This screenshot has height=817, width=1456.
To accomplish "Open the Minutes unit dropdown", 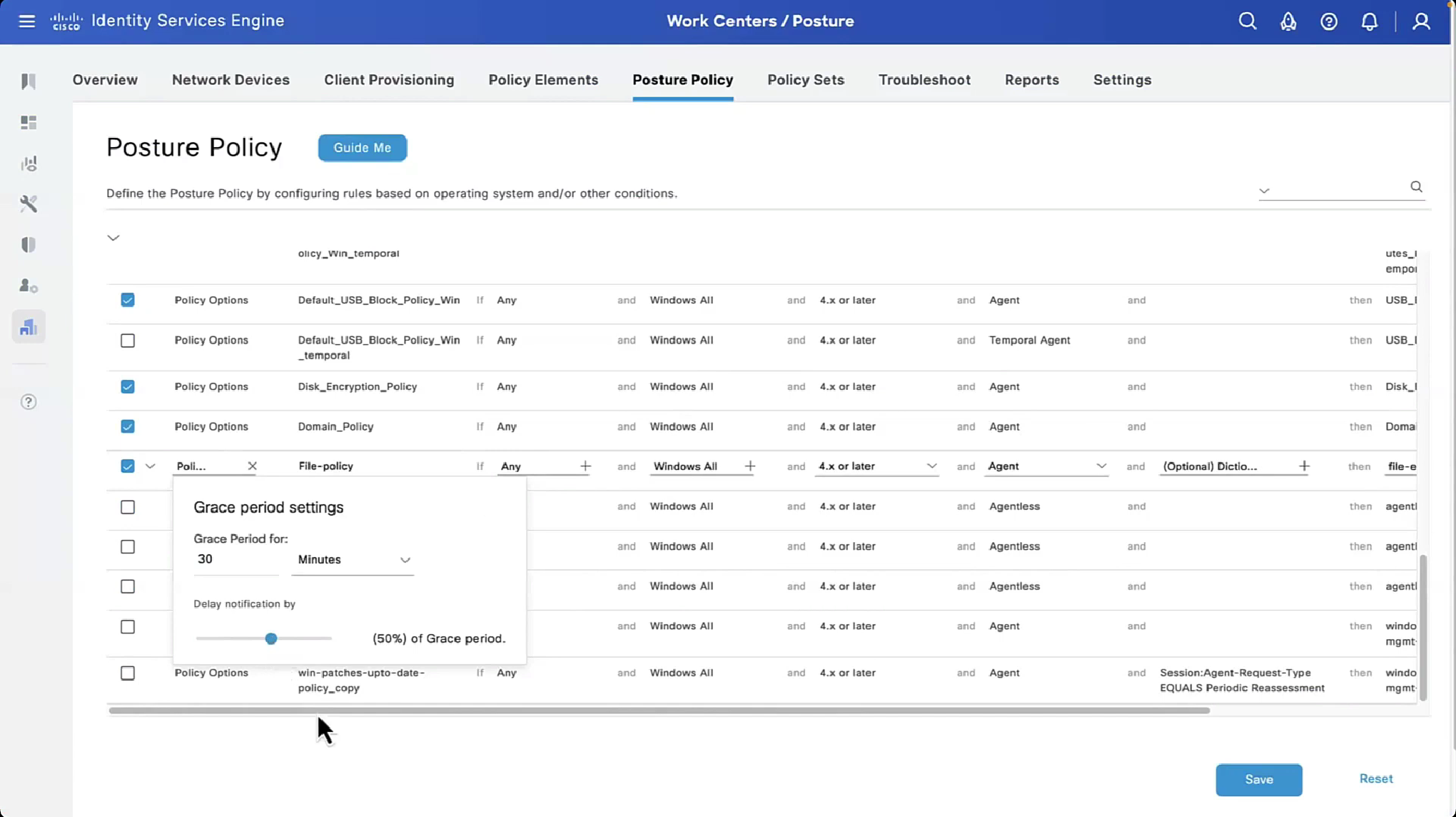I will coord(353,560).
